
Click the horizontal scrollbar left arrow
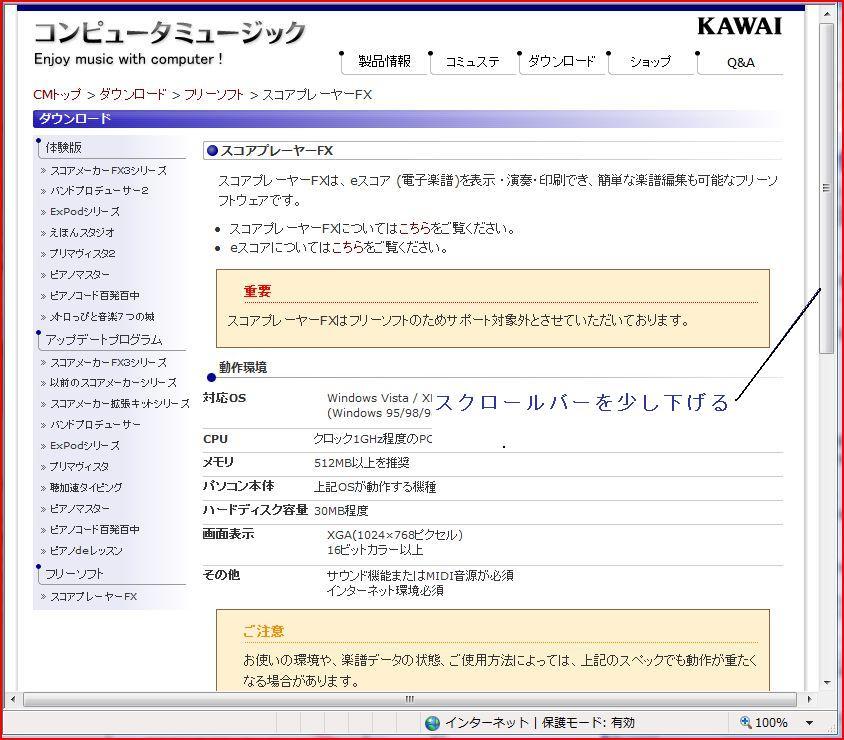[x=13, y=699]
